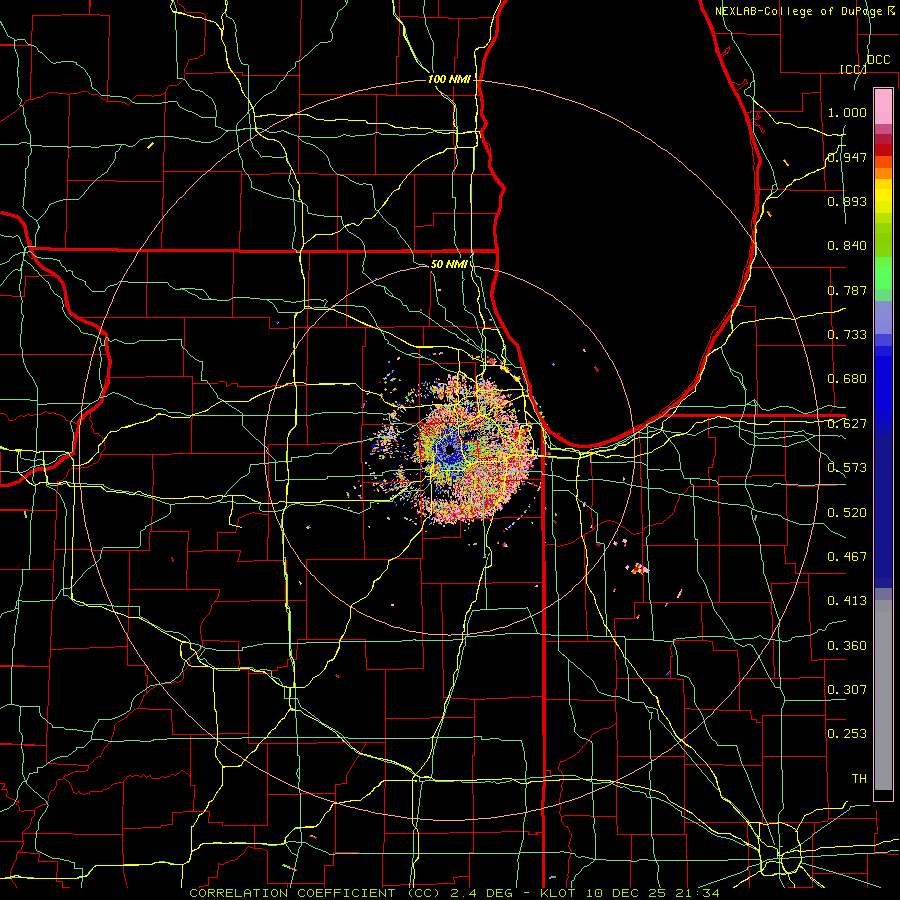Click the black radar site dot at the center of the echoes

450,451
